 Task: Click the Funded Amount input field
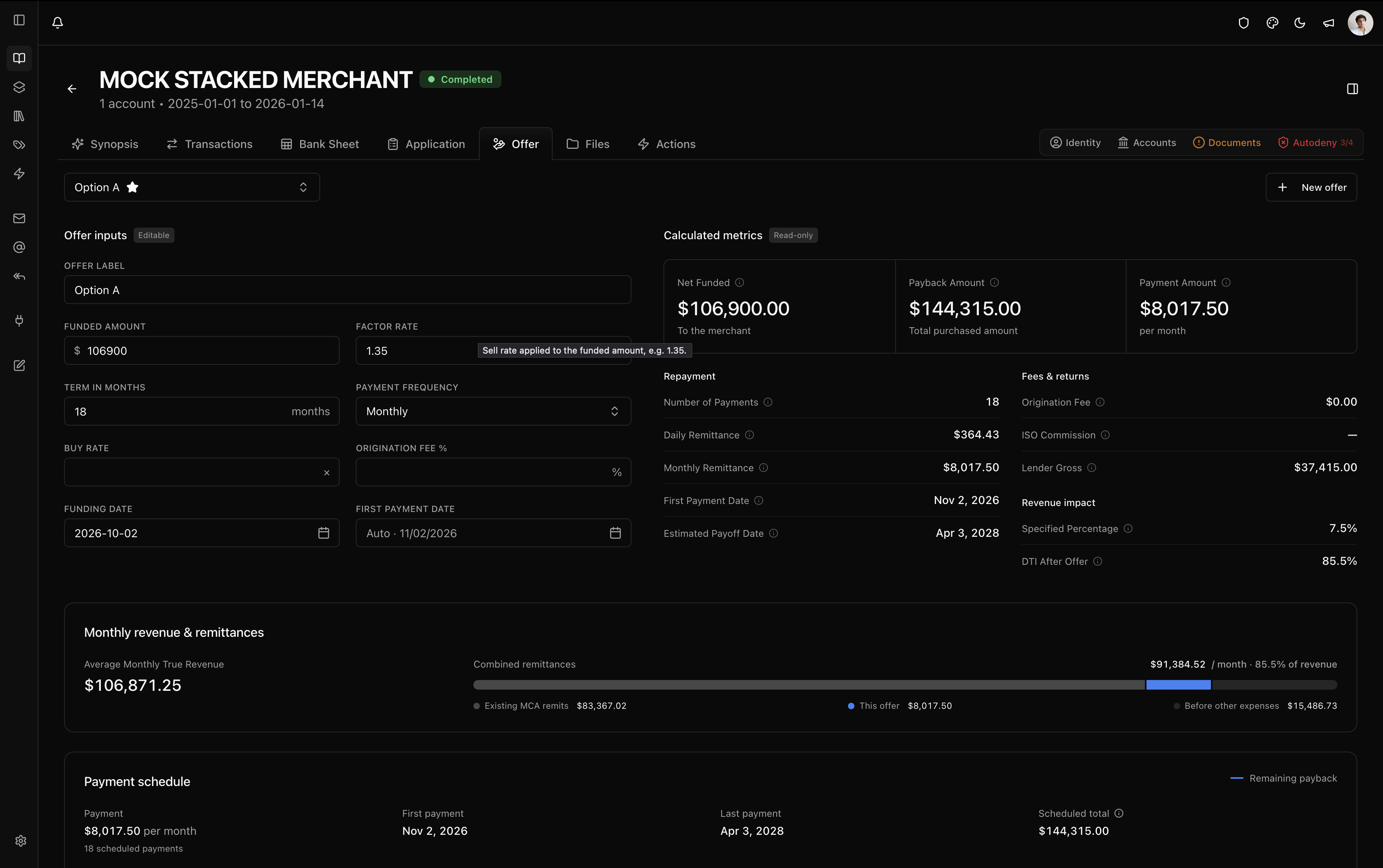pyautogui.click(x=202, y=350)
